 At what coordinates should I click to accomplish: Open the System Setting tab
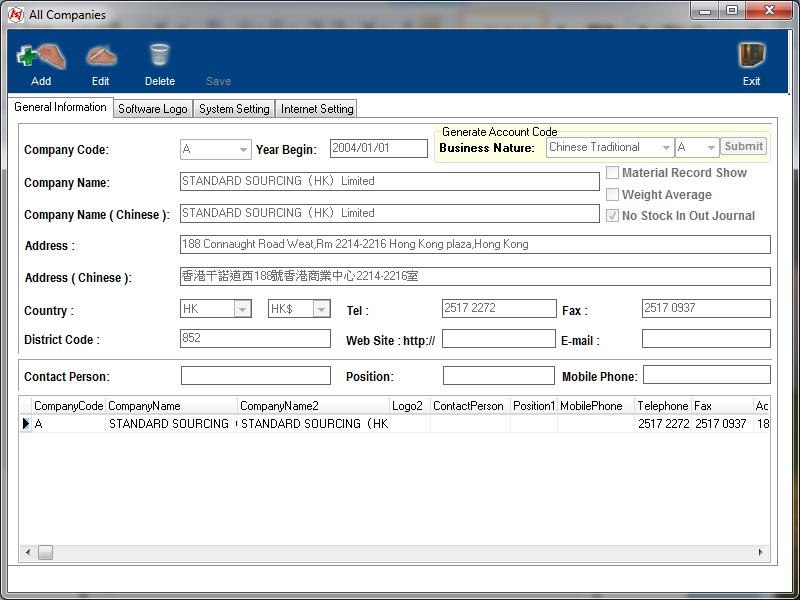coord(234,109)
